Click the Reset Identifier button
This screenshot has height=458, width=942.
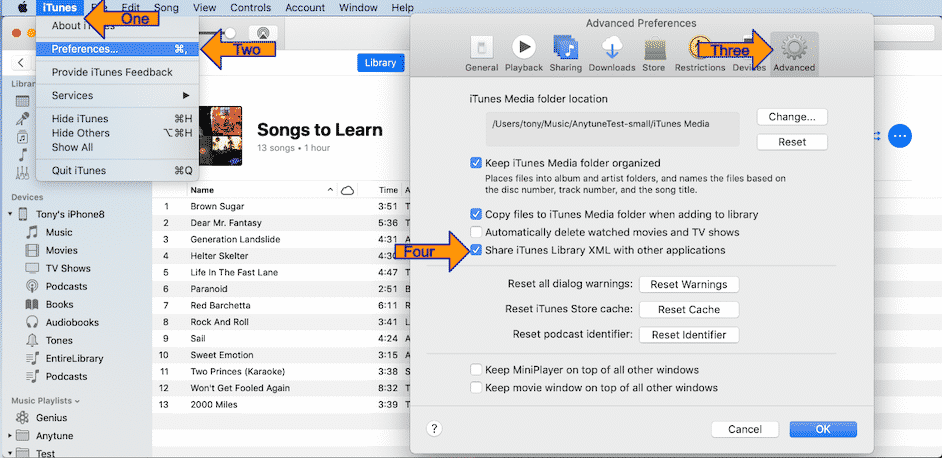pyautogui.click(x=688, y=335)
